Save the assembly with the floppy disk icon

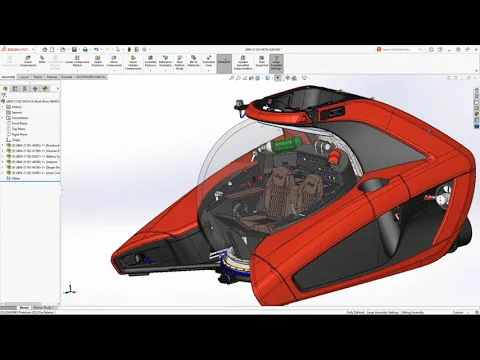click(74, 49)
